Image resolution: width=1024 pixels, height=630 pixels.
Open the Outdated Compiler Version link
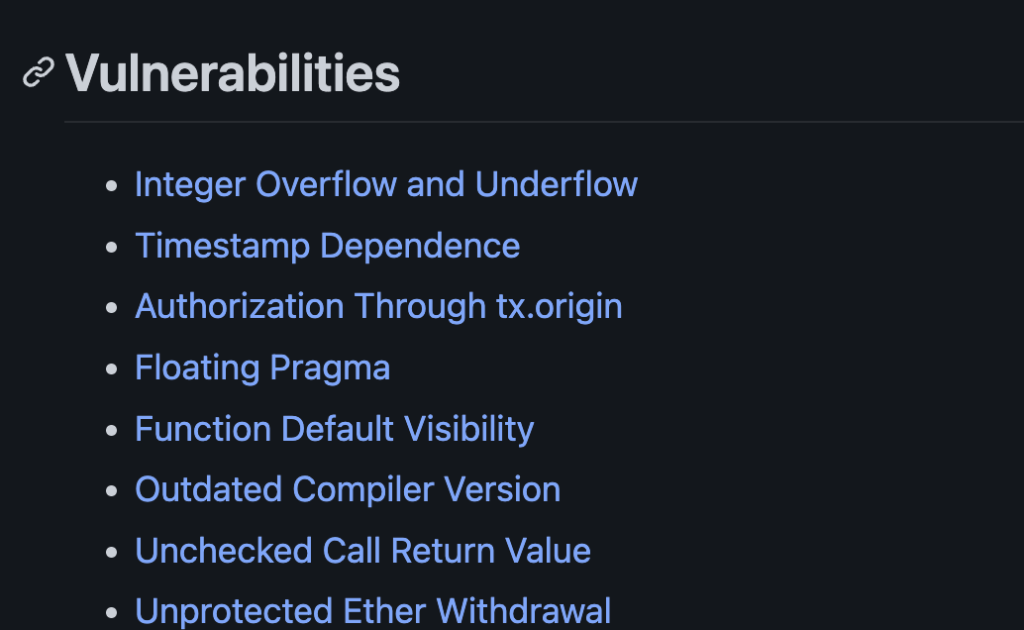coord(347,490)
